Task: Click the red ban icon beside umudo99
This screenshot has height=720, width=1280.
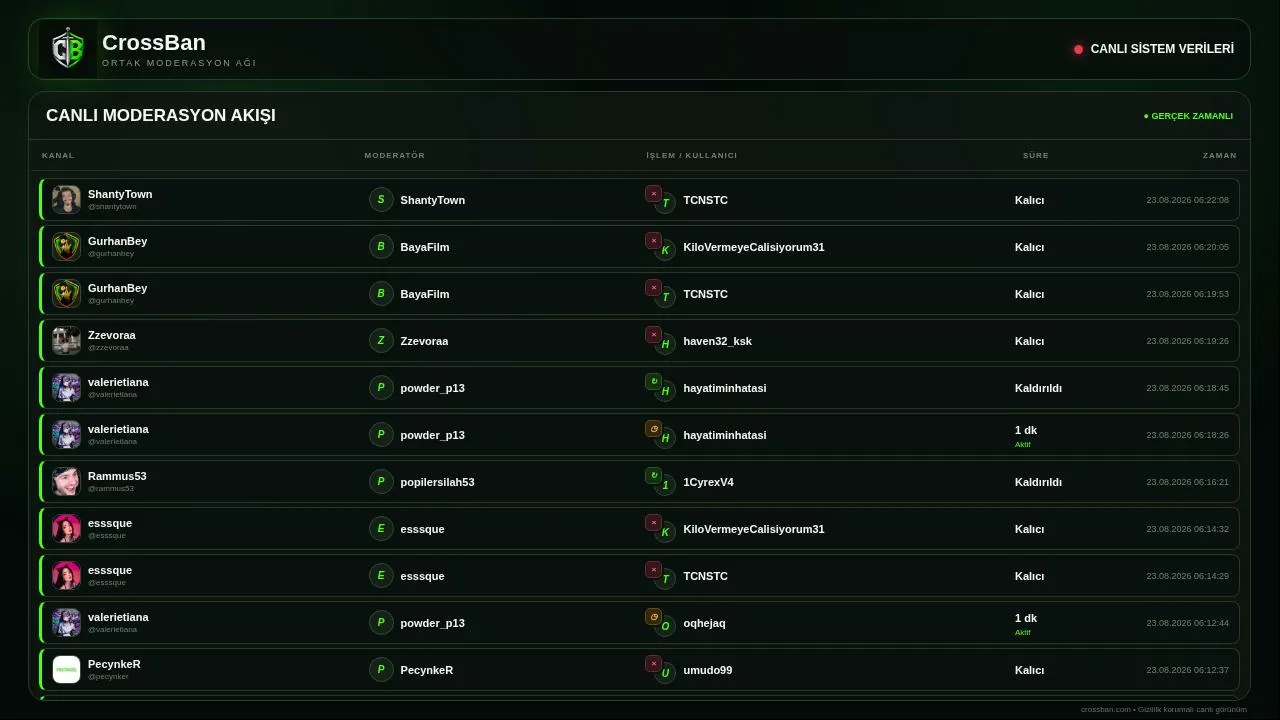Action: pos(653,664)
